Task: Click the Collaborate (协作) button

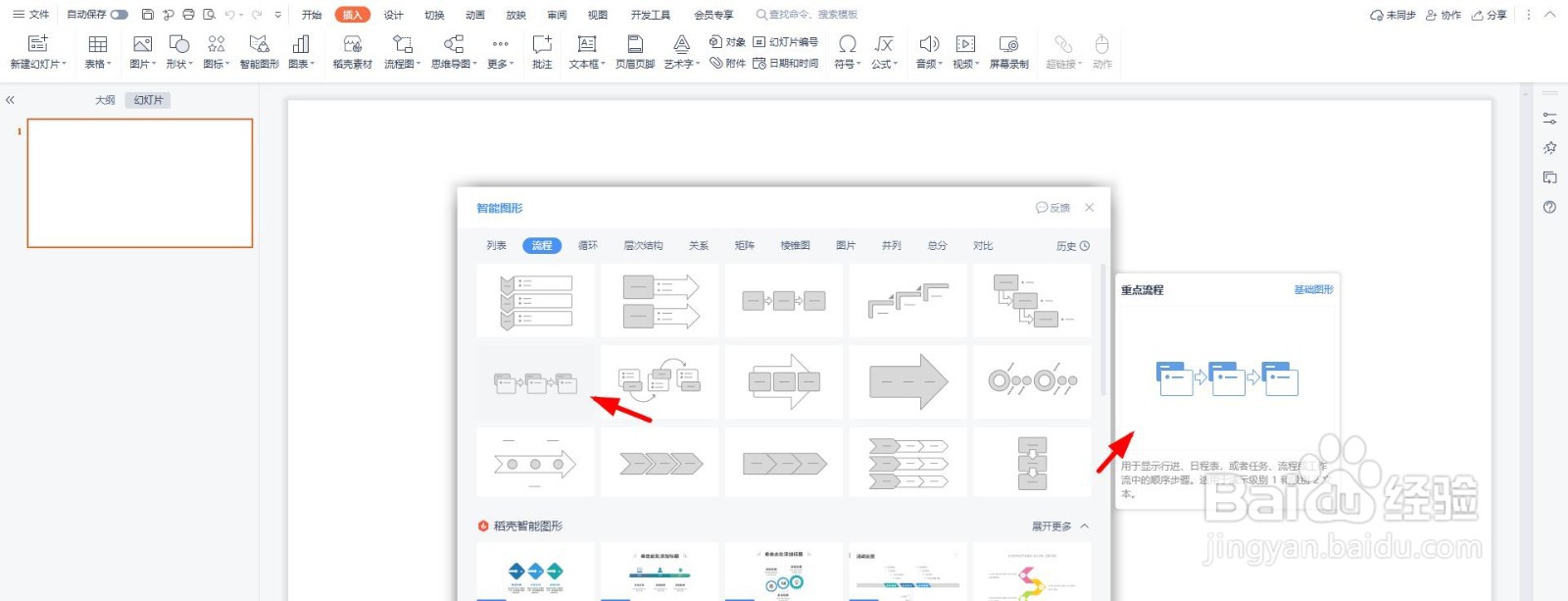Action: pyautogui.click(x=1444, y=15)
